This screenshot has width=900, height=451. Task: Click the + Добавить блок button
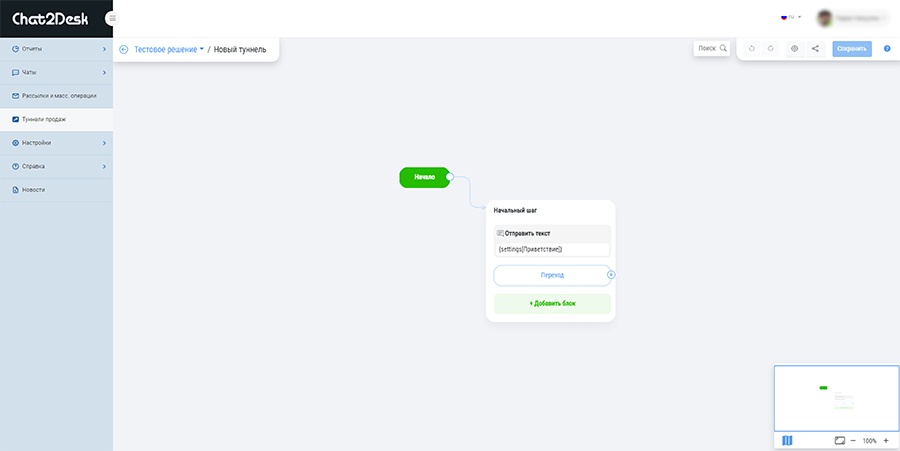point(552,304)
